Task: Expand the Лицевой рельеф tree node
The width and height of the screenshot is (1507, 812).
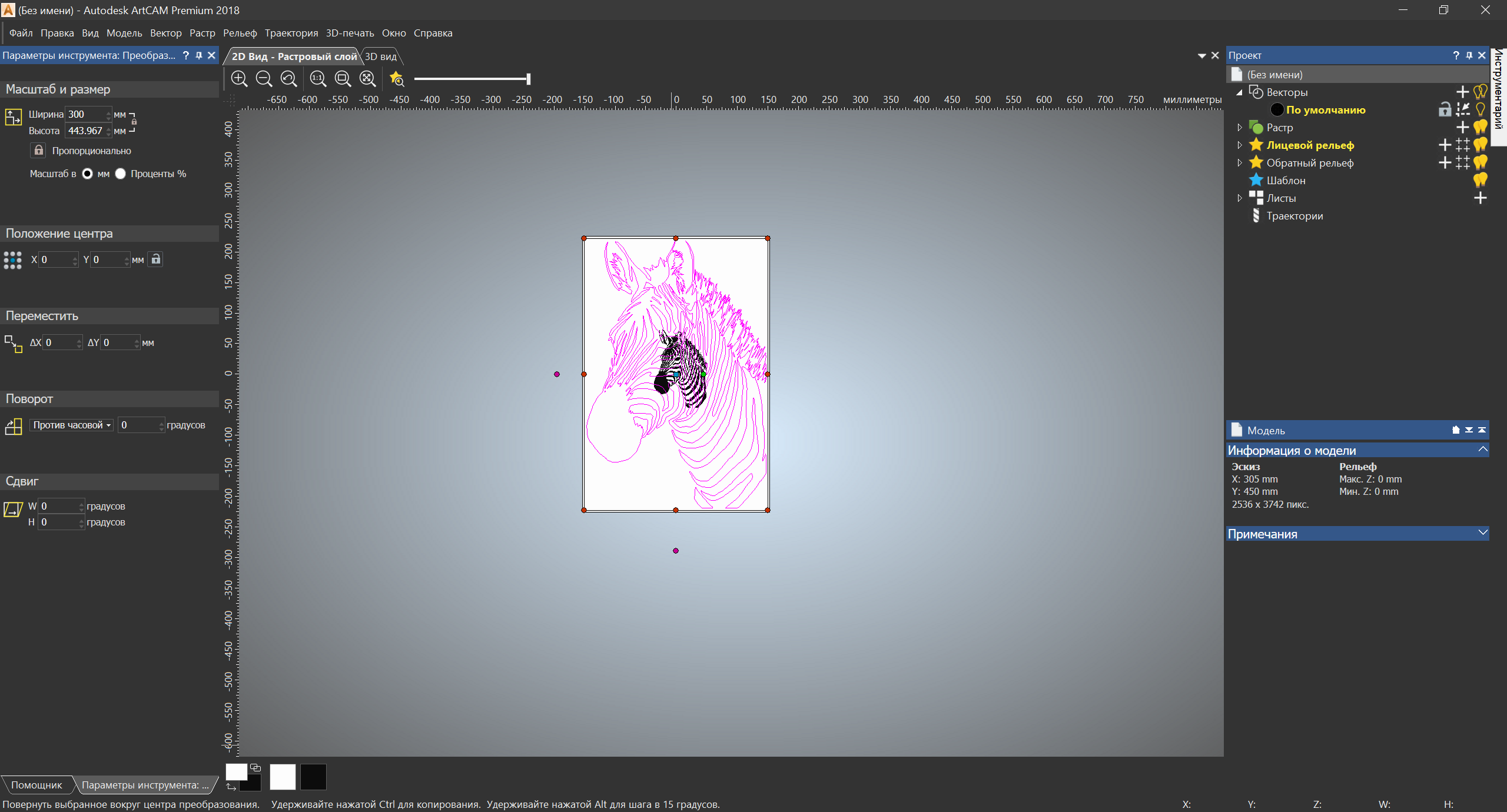Action: 1240,145
